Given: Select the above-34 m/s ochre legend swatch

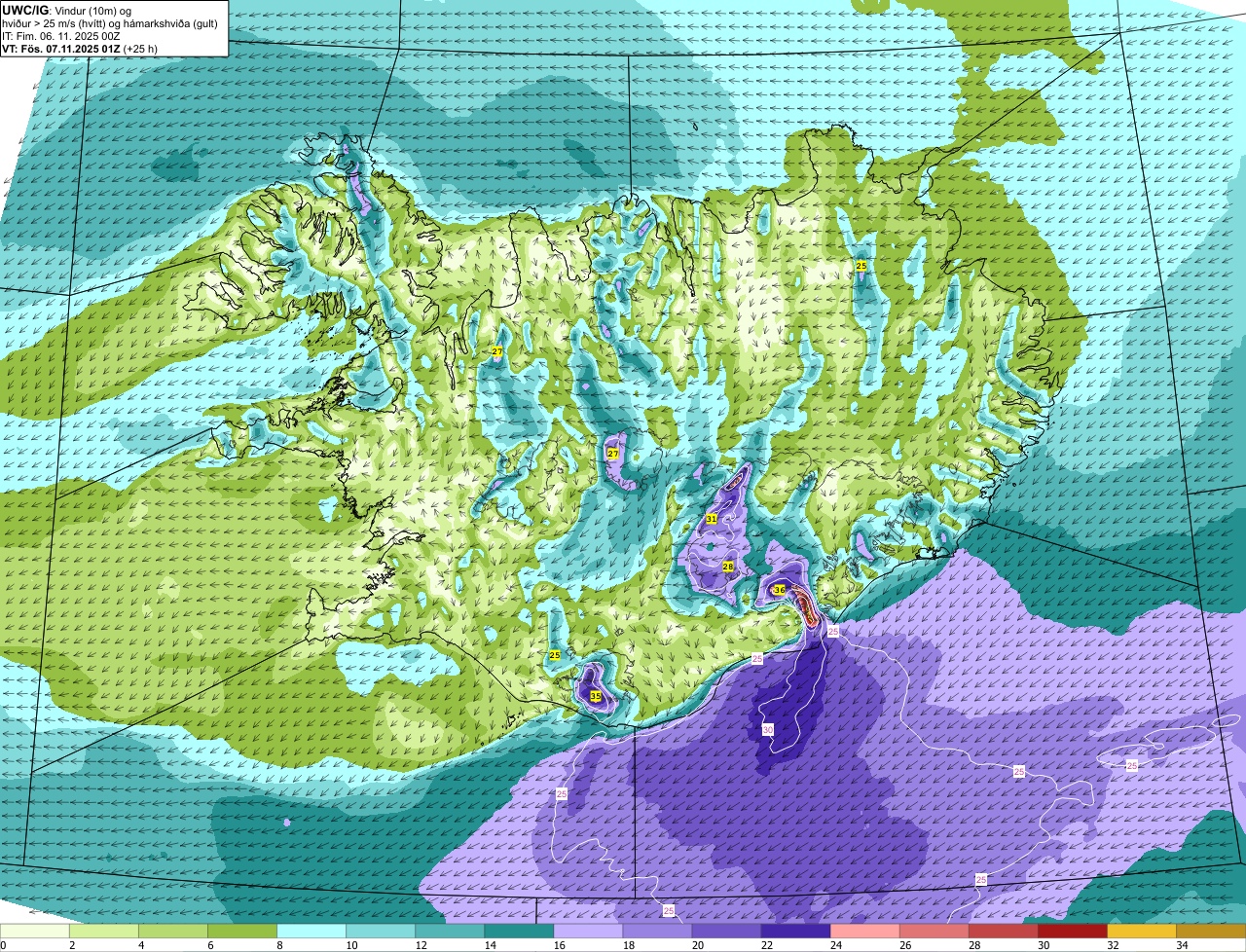Looking at the screenshot, I should coord(1210,932).
